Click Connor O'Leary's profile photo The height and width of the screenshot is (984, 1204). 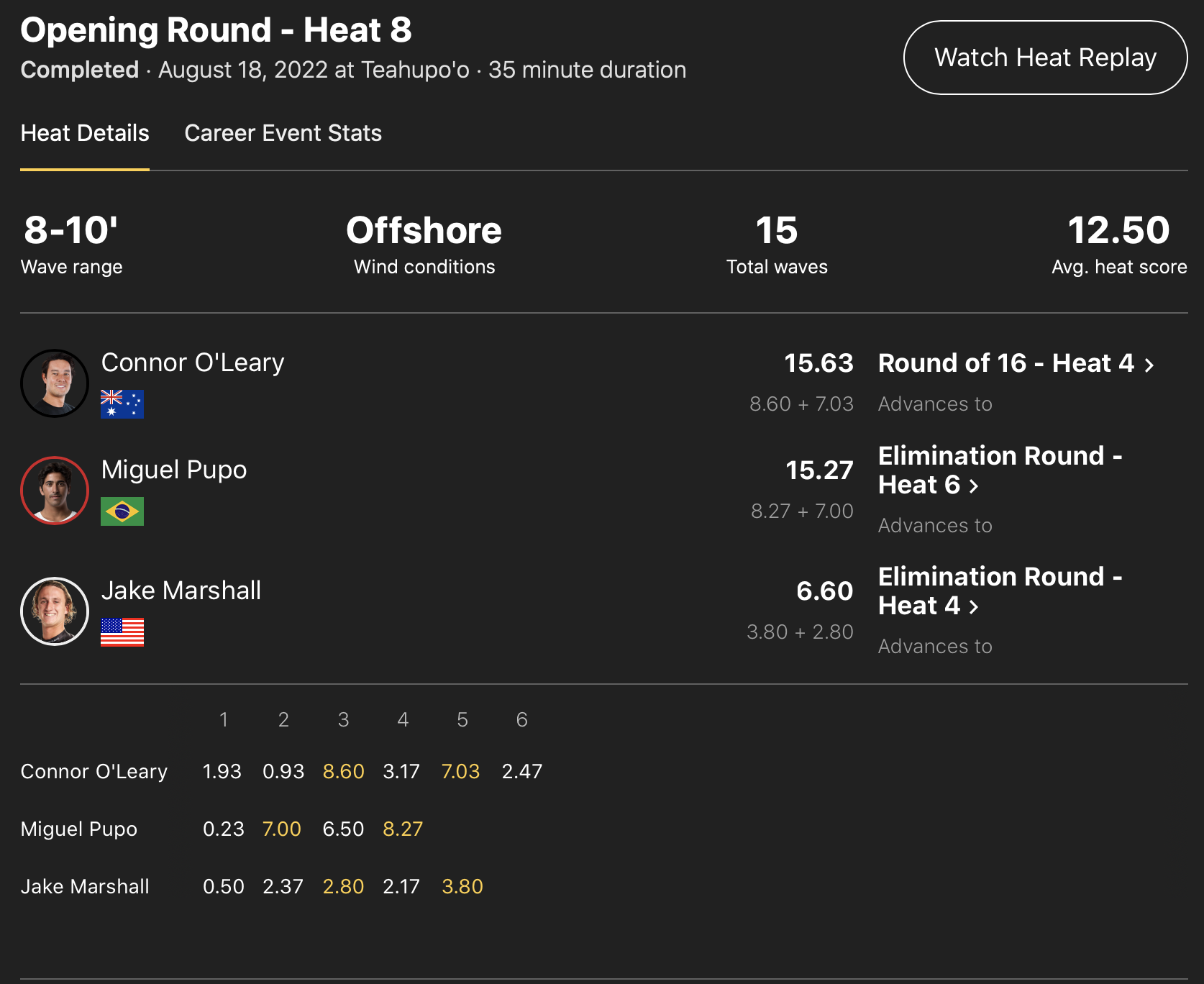[55, 383]
